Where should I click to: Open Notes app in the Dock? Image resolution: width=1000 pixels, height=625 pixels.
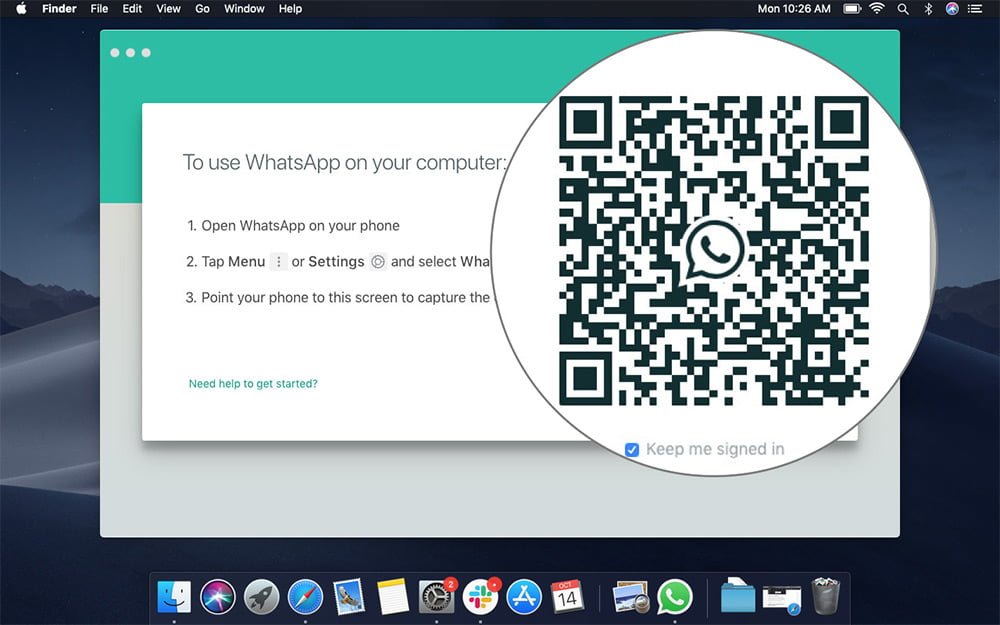tap(392, 598)
